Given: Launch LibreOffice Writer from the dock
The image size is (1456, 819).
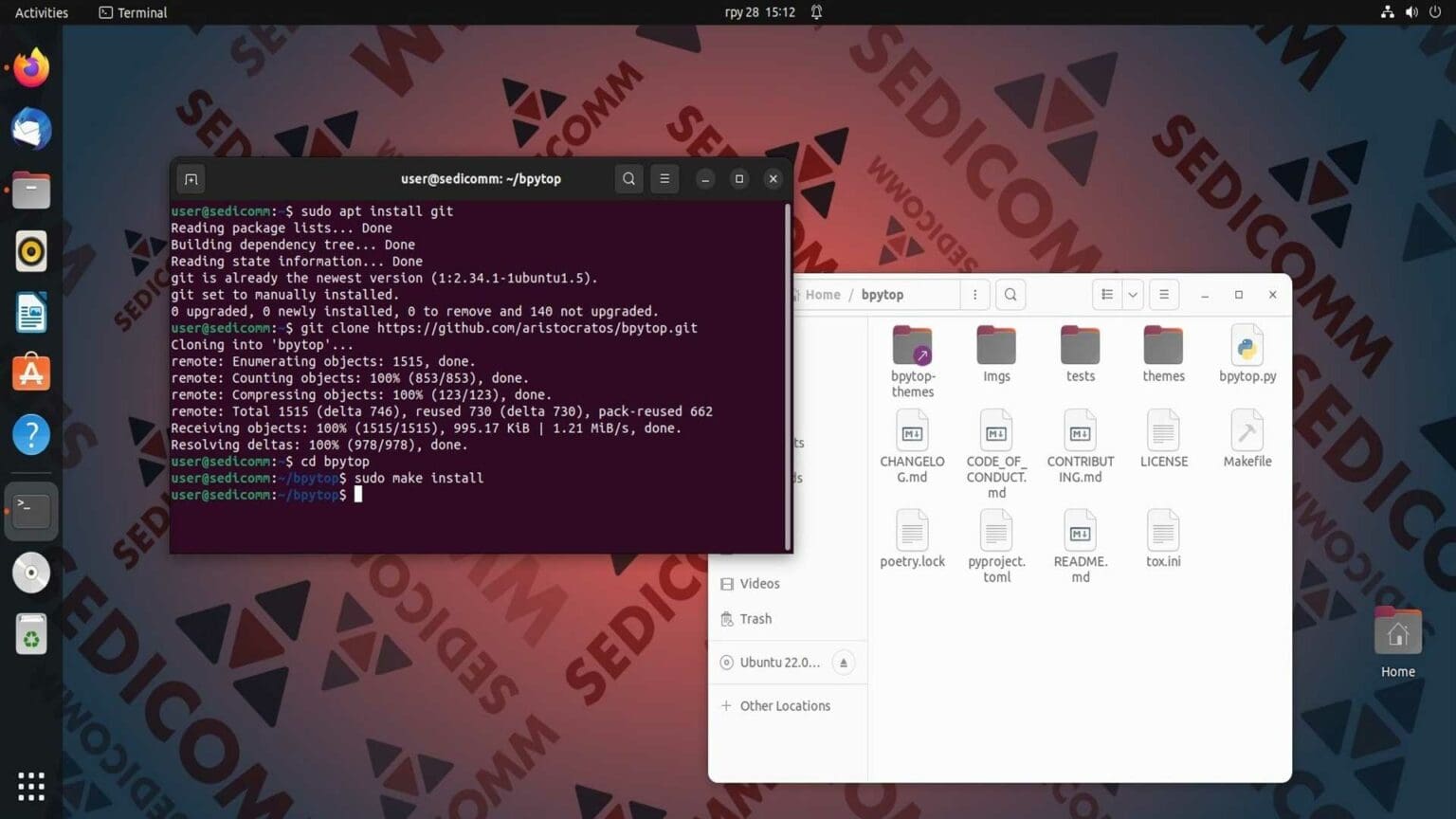Looking at the screenshot, I should 31,313.
